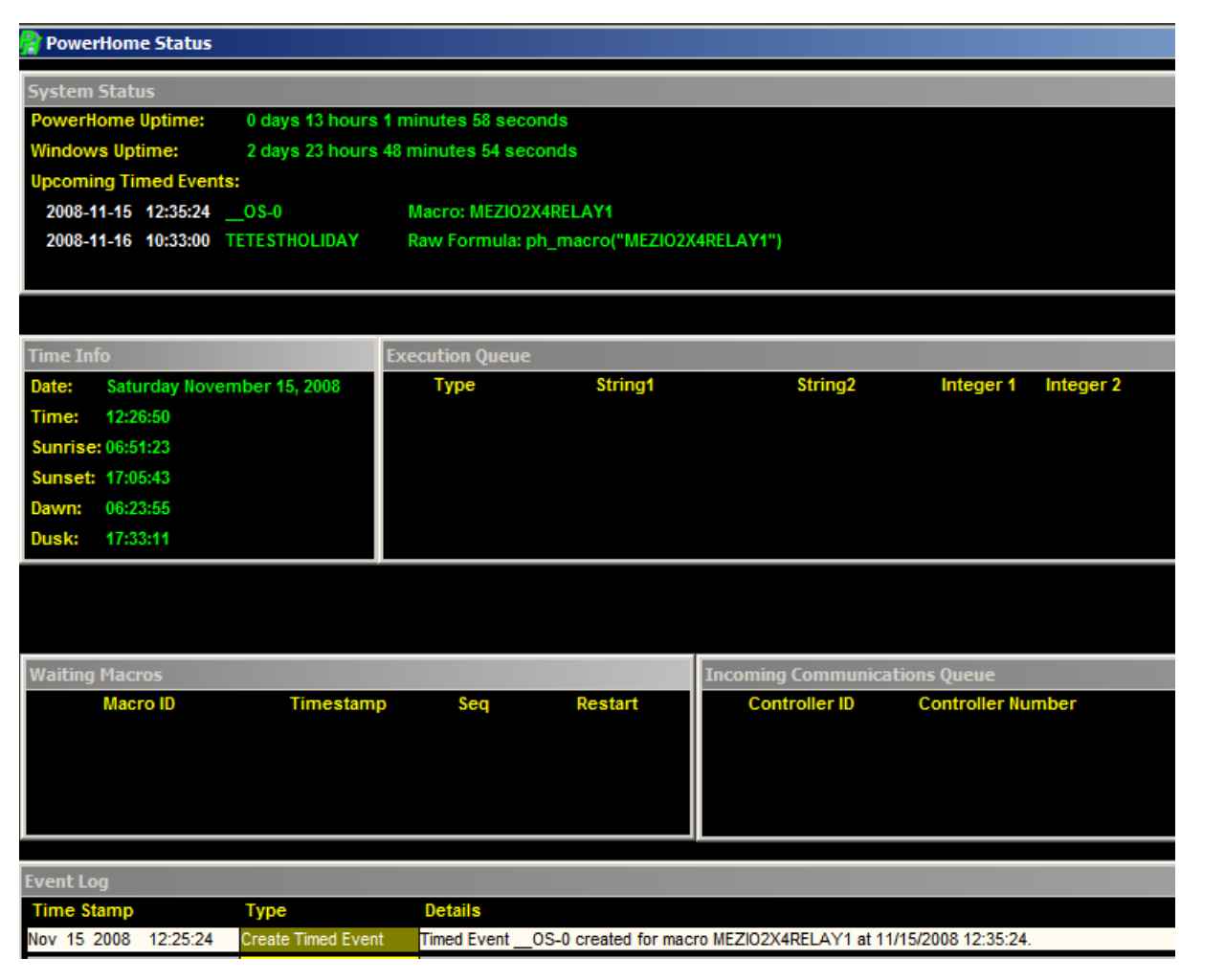Click the Integer 2 column header
Viewport: 1225px width, 980px height.
tap(1082, 385)
